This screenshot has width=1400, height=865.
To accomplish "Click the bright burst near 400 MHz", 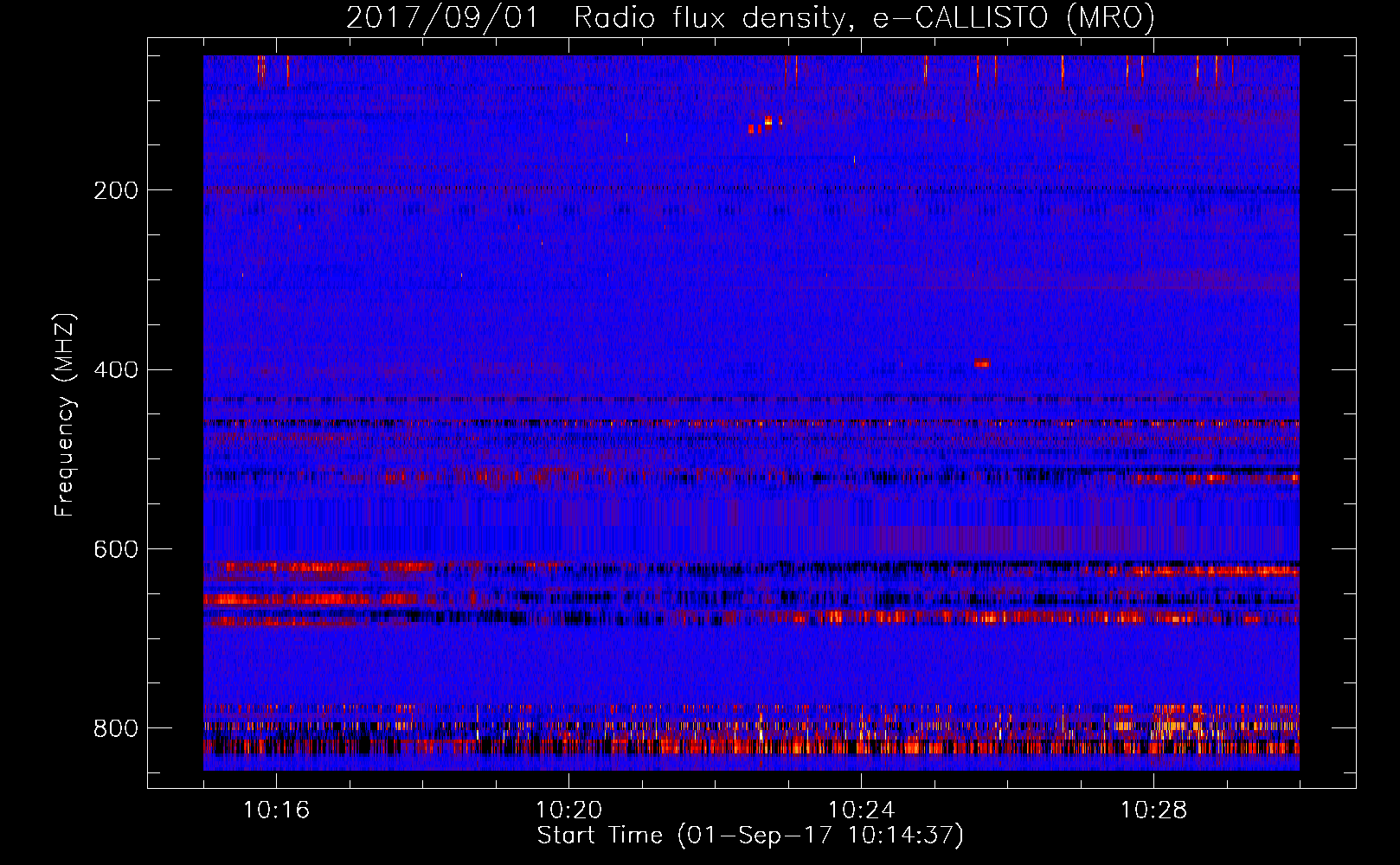I will (x=982, y=362).
